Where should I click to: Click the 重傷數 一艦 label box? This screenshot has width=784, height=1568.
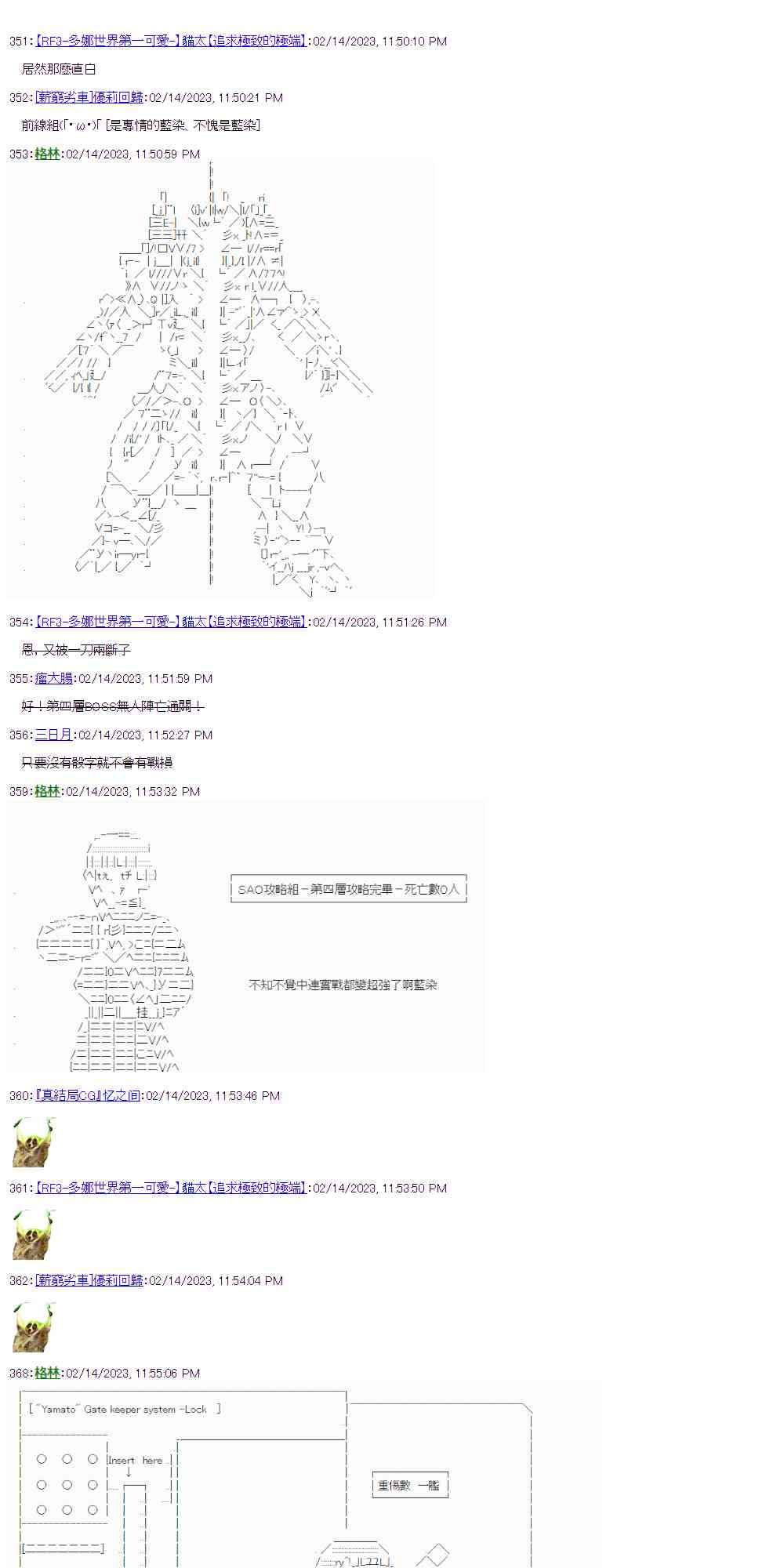click(x=409, y=1485)
